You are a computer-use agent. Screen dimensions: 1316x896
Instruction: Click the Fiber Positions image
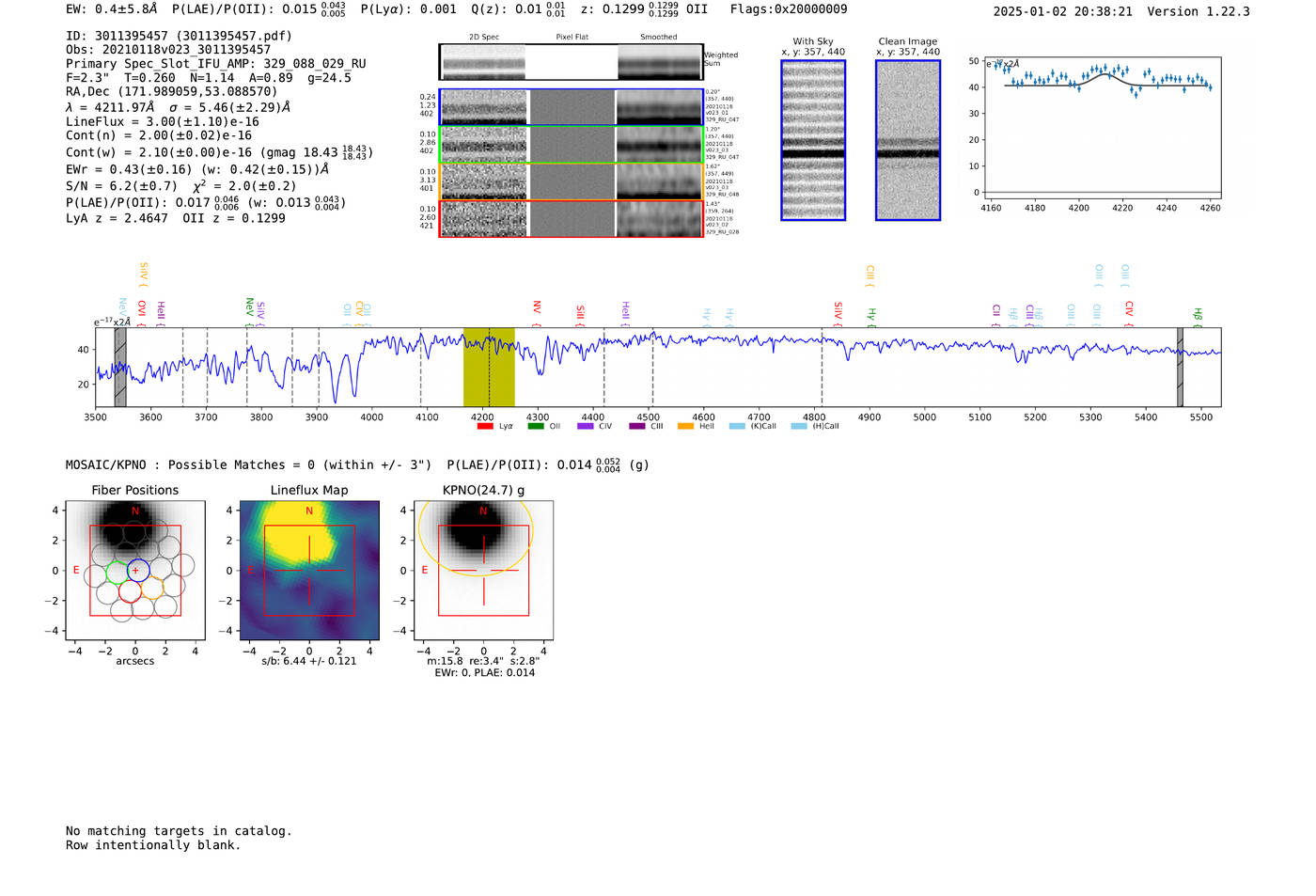[135, 570]
